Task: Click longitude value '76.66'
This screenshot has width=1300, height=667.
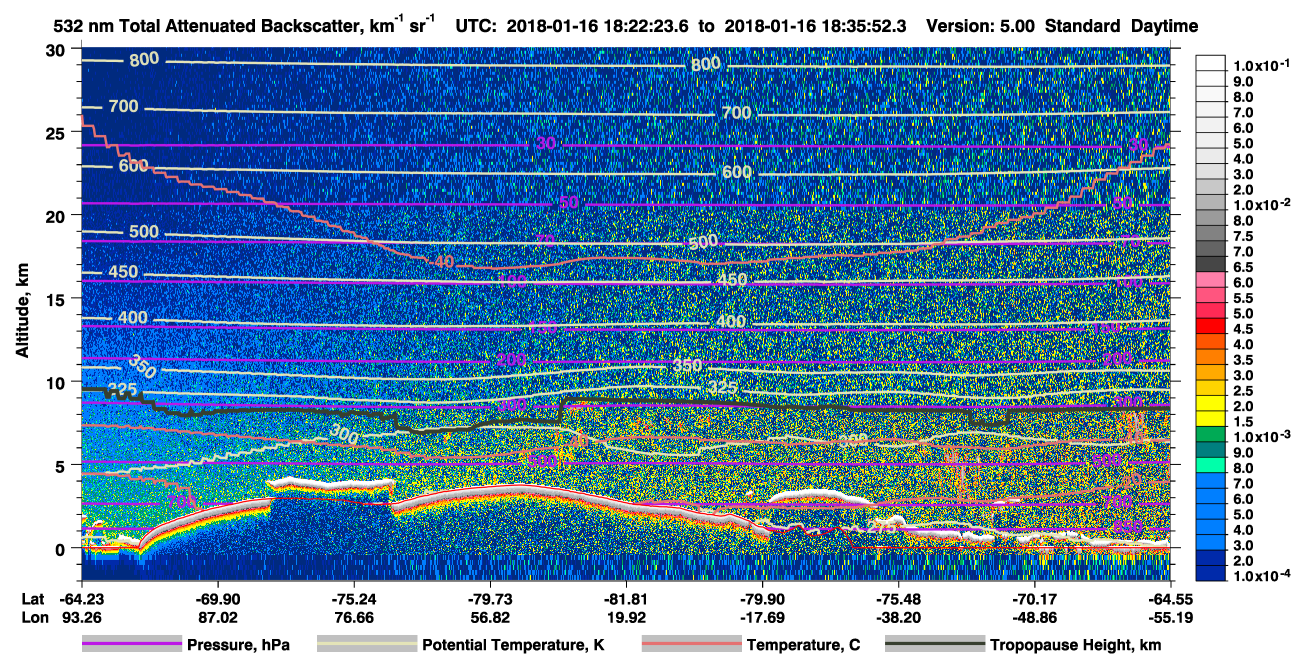Action: 353,618
